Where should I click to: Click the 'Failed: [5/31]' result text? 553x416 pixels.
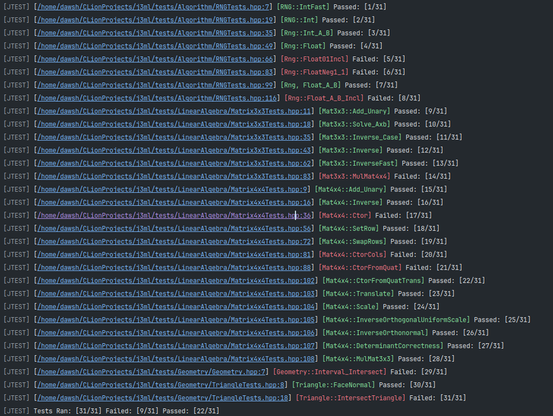pyautogui.click(x=379, y=59)
